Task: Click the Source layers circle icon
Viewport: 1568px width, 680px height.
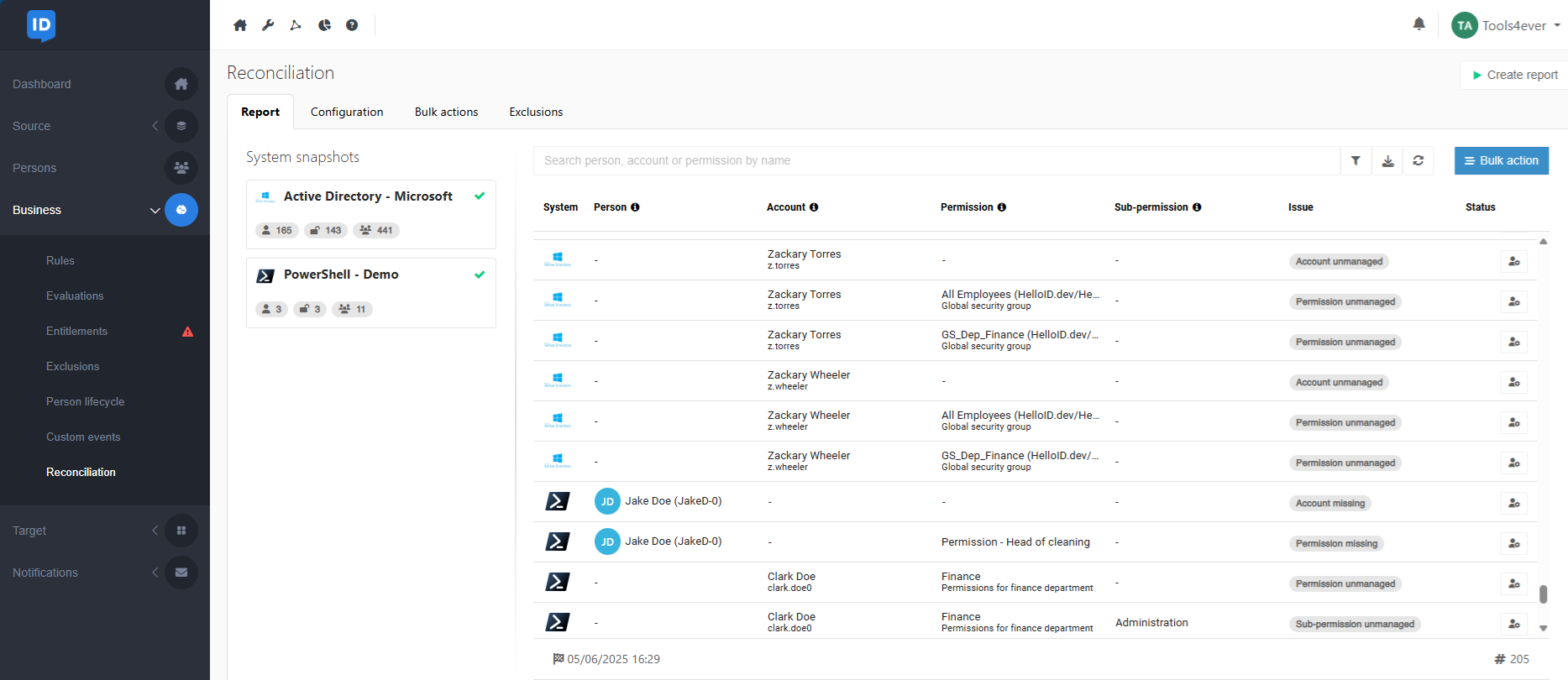Action: (181, 126)
